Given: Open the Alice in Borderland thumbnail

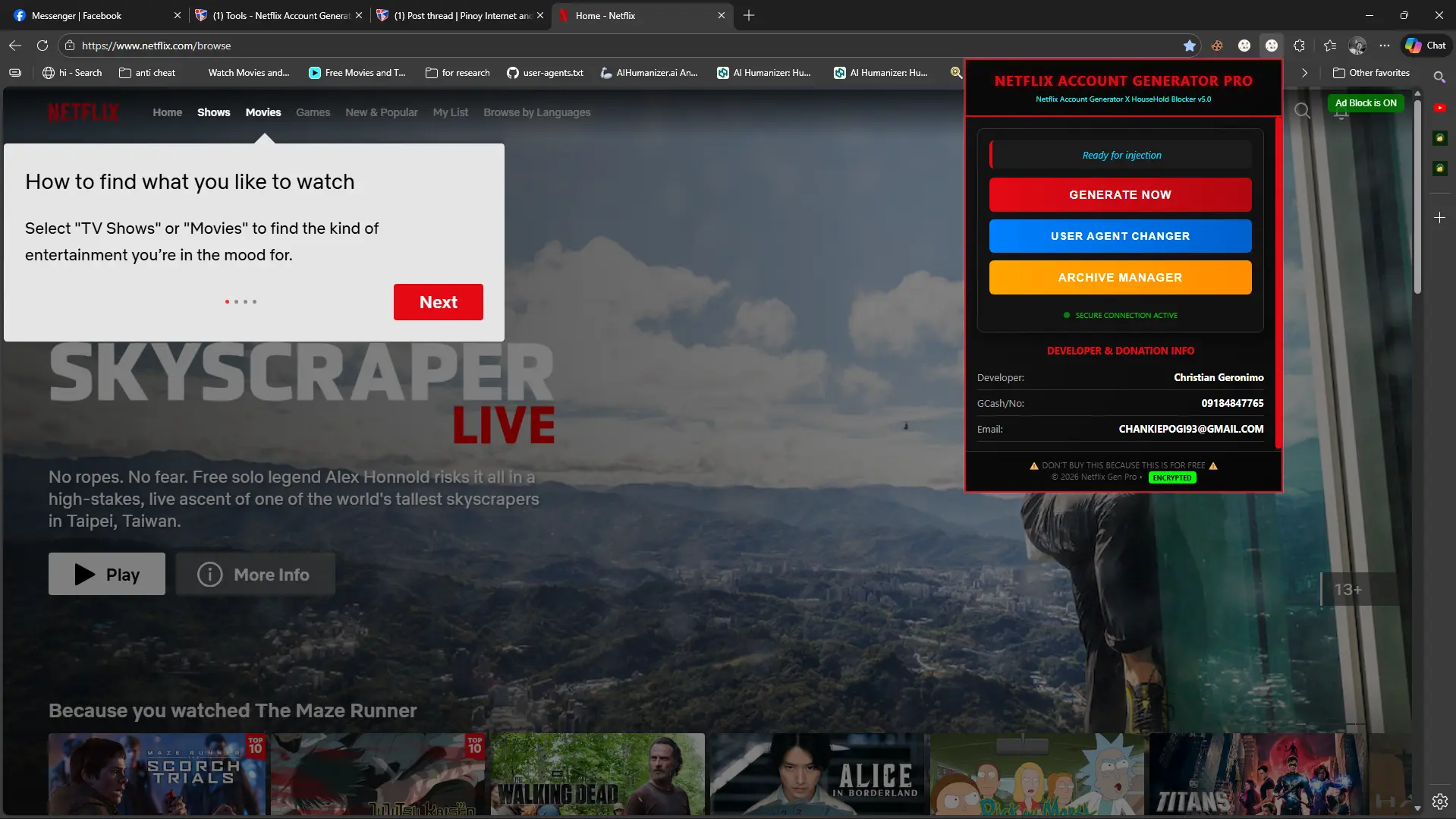Looking at the screenshot, I should click(818, 774).
